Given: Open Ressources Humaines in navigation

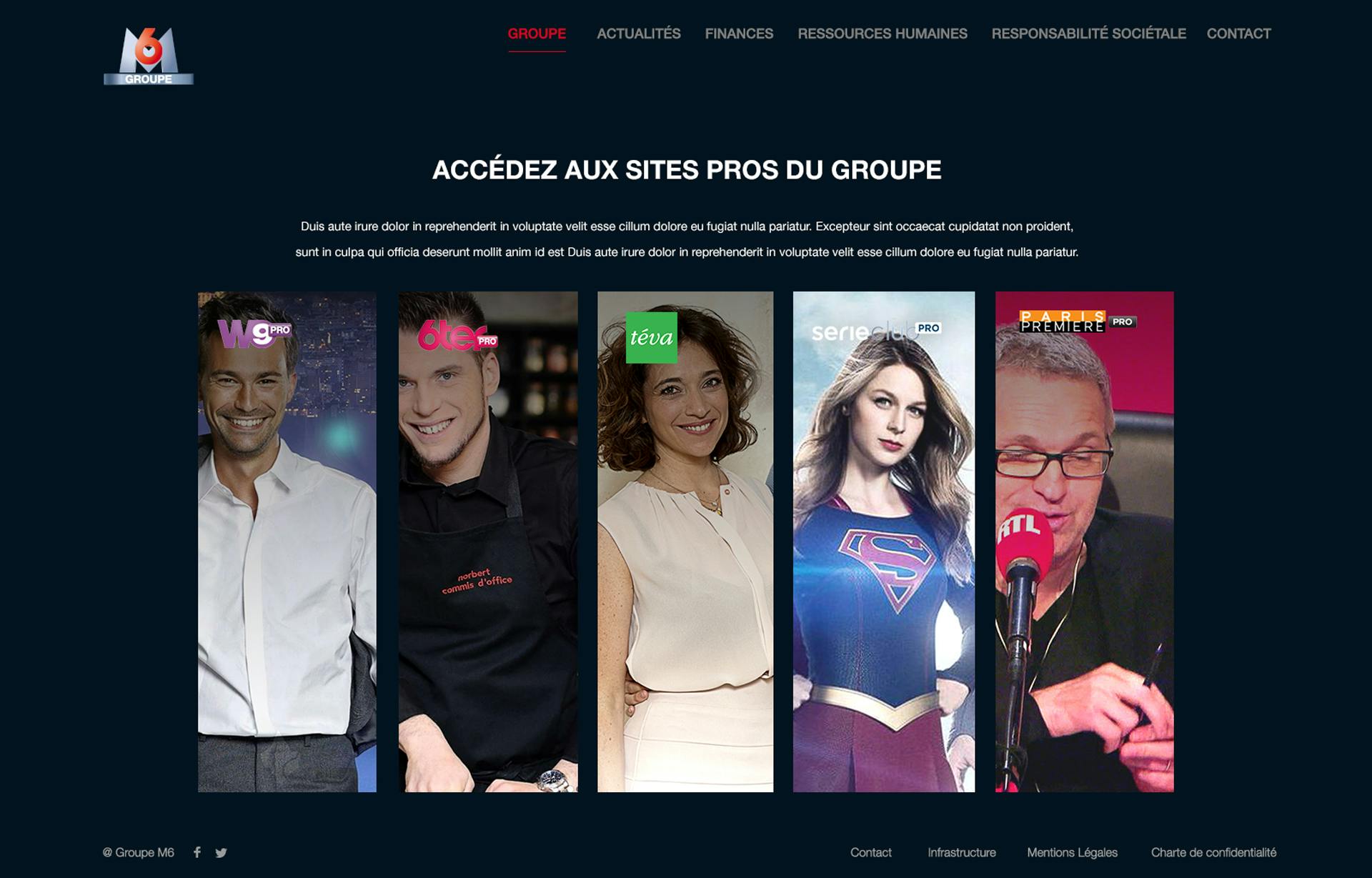Looking at the screenshot, I should 883,34.
